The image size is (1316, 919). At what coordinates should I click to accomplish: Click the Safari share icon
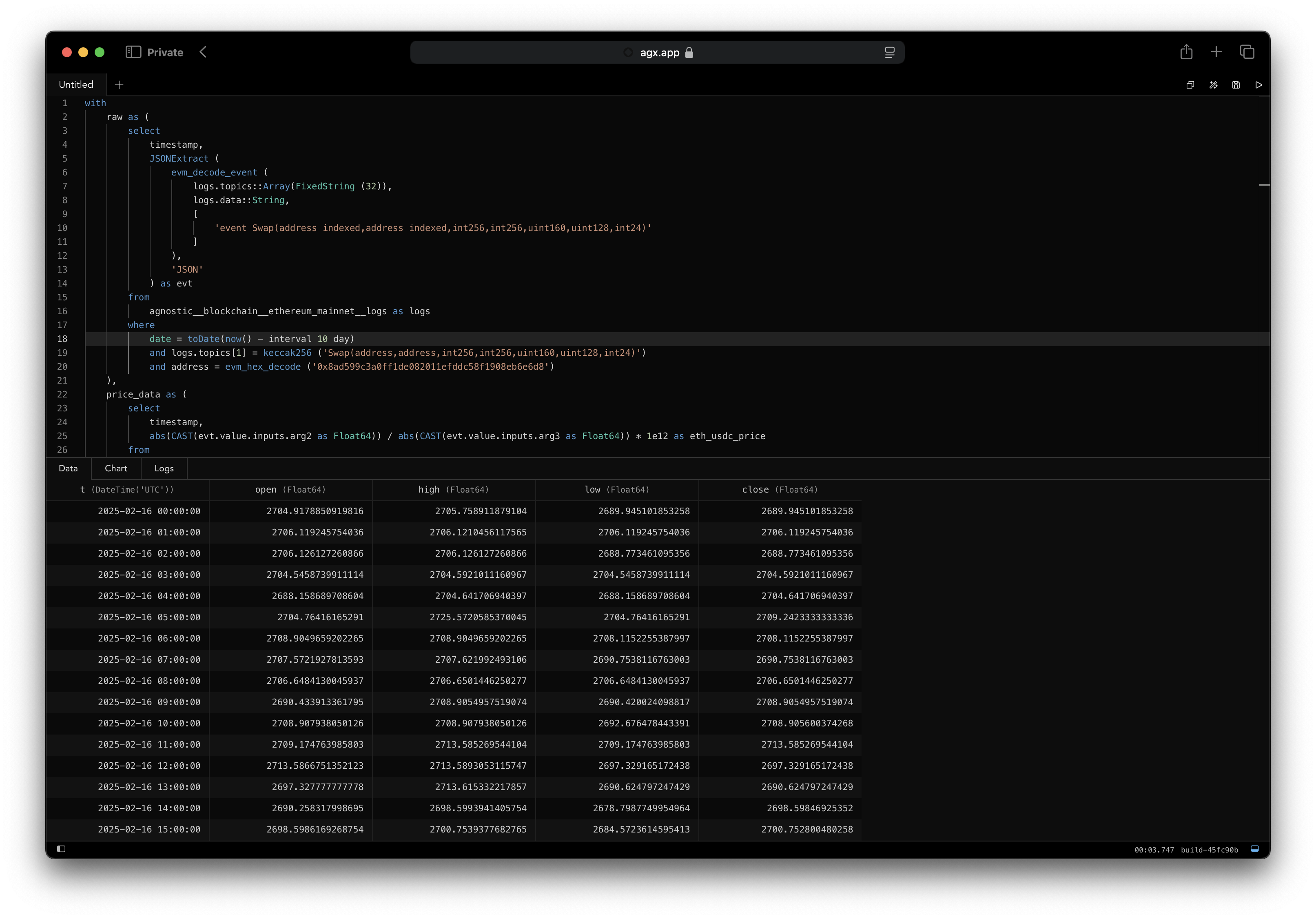click(1186, 52)
